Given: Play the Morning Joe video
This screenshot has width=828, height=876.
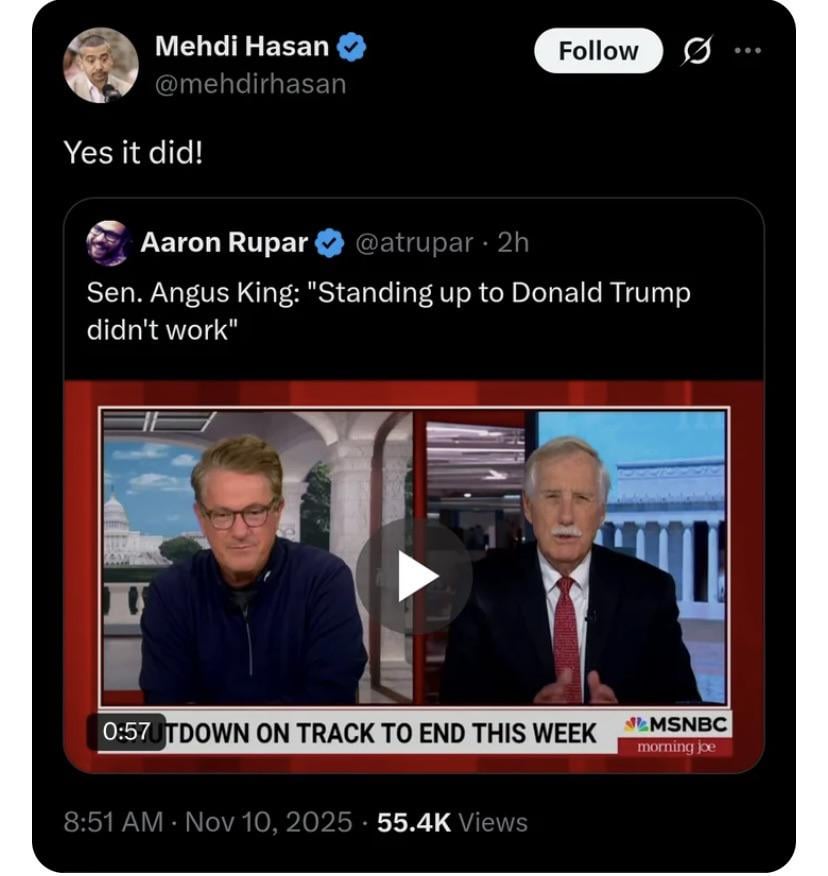Looking at the screenshot, I should (x=414, y=576).
